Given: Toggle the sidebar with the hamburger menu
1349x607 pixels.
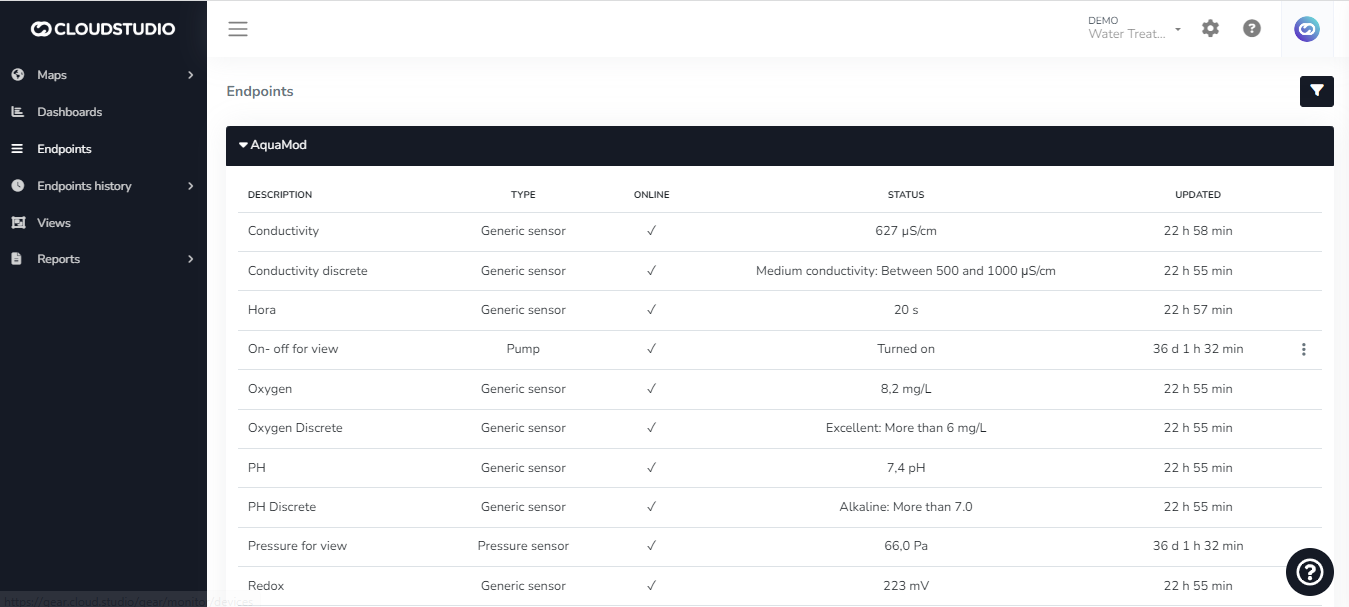Looking at the screenshot, I should pyautogui.click(x=237, y=28).
